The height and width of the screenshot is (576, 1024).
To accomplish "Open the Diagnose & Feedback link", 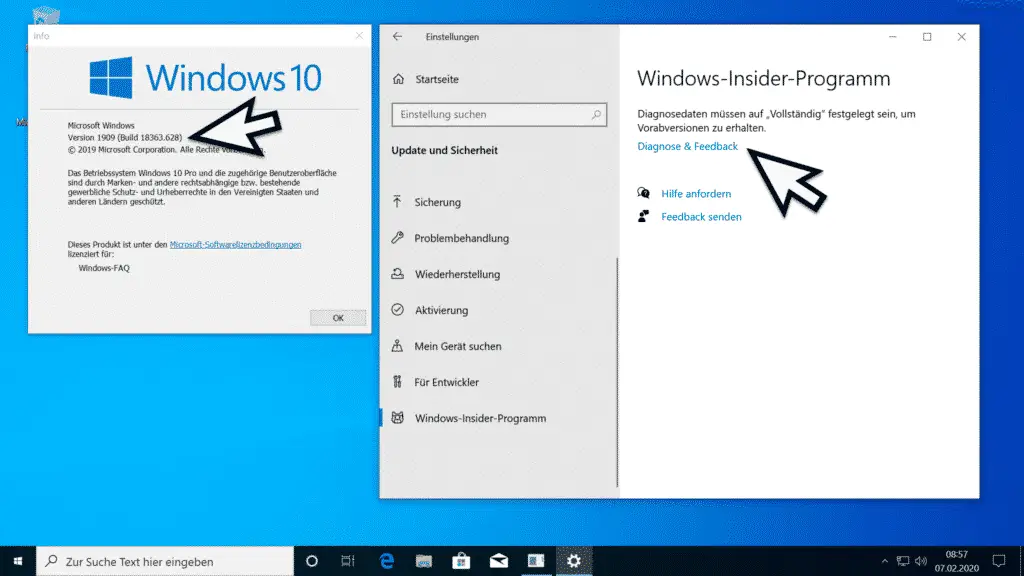I will (687, 146).
